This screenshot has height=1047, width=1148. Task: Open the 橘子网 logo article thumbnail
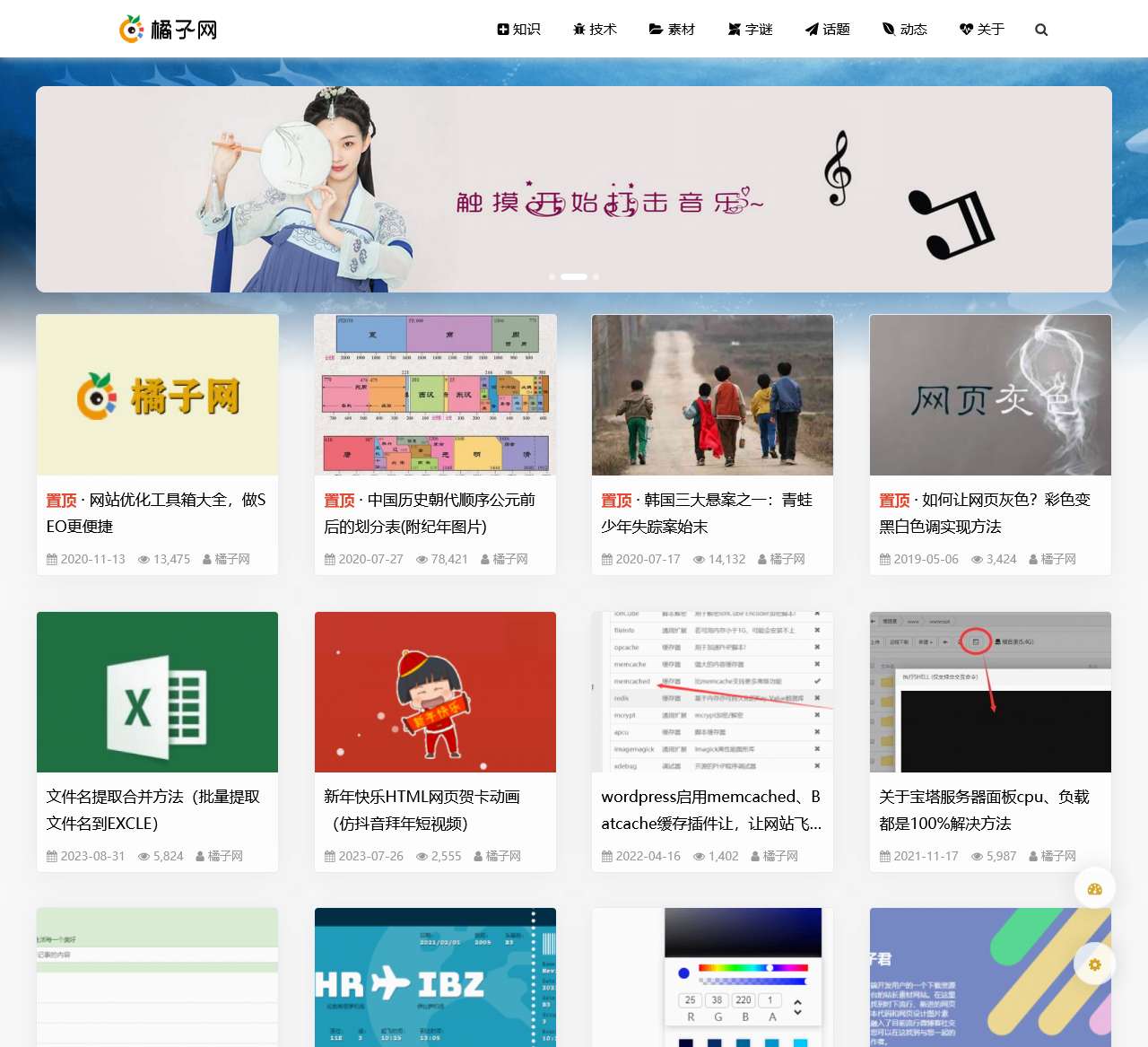pos(157,395)
